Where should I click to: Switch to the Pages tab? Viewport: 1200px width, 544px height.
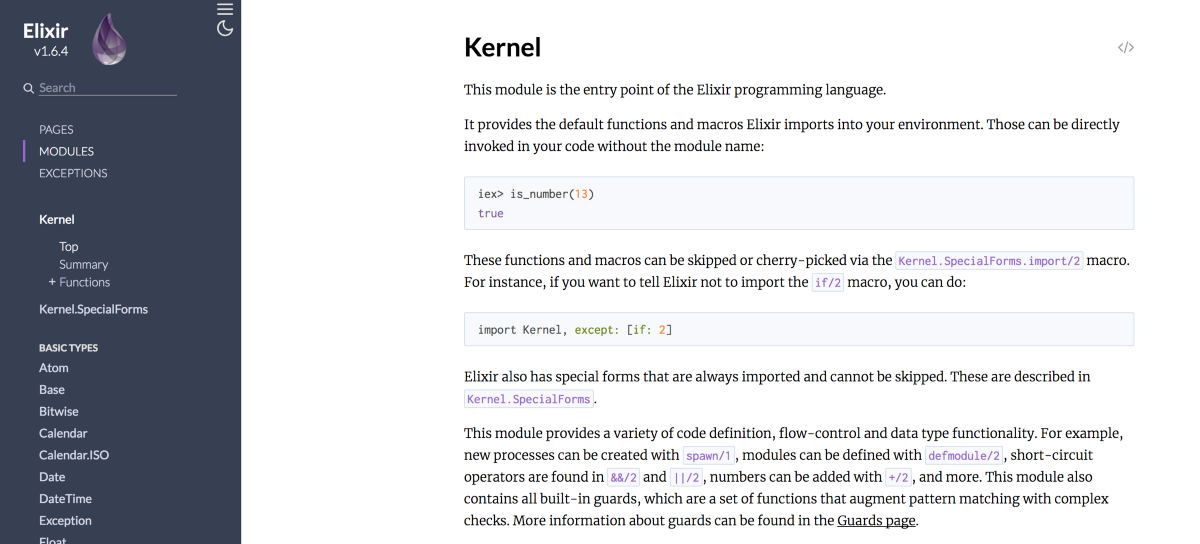tap(56, 129)
